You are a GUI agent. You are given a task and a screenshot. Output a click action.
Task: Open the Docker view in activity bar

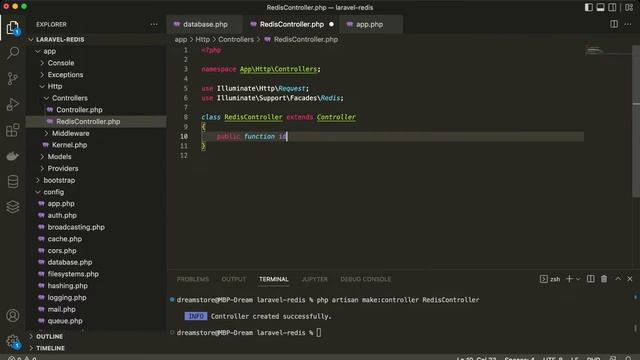tap(13, 156)
